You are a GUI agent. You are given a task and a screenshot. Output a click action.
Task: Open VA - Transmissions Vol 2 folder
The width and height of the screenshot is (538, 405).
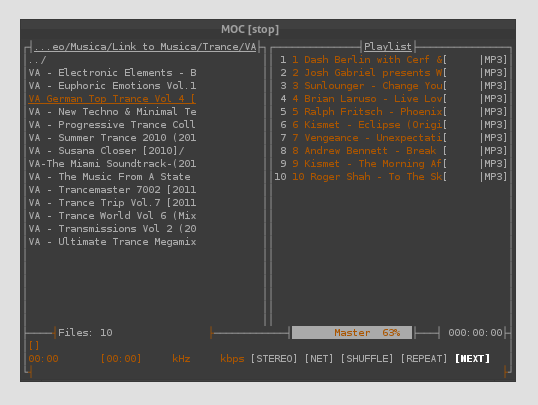coord(112,229)
